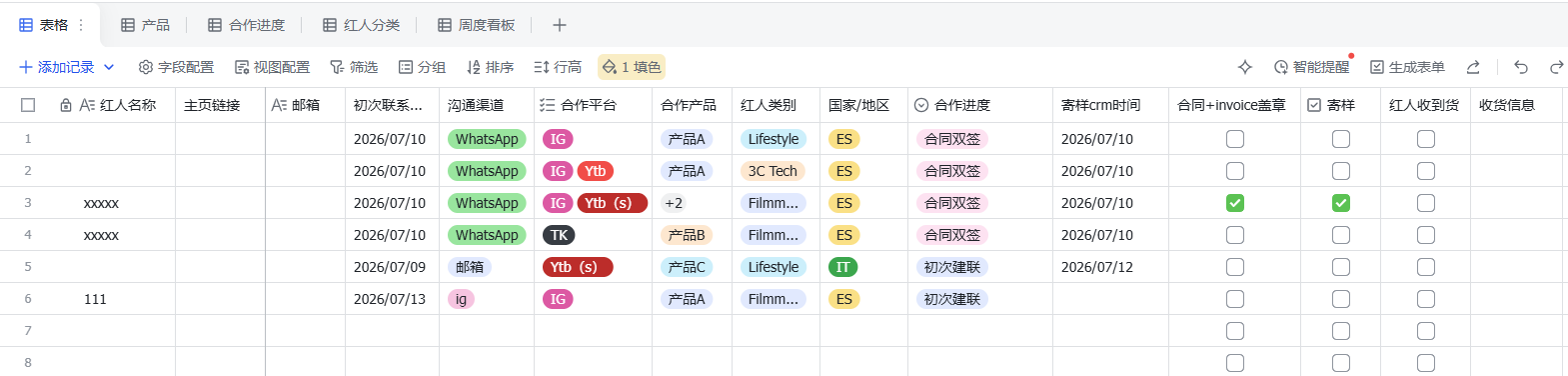Screen dimensions: 1568x376
Task: Open 排序 sort options
Action: [x=490, y=67]
